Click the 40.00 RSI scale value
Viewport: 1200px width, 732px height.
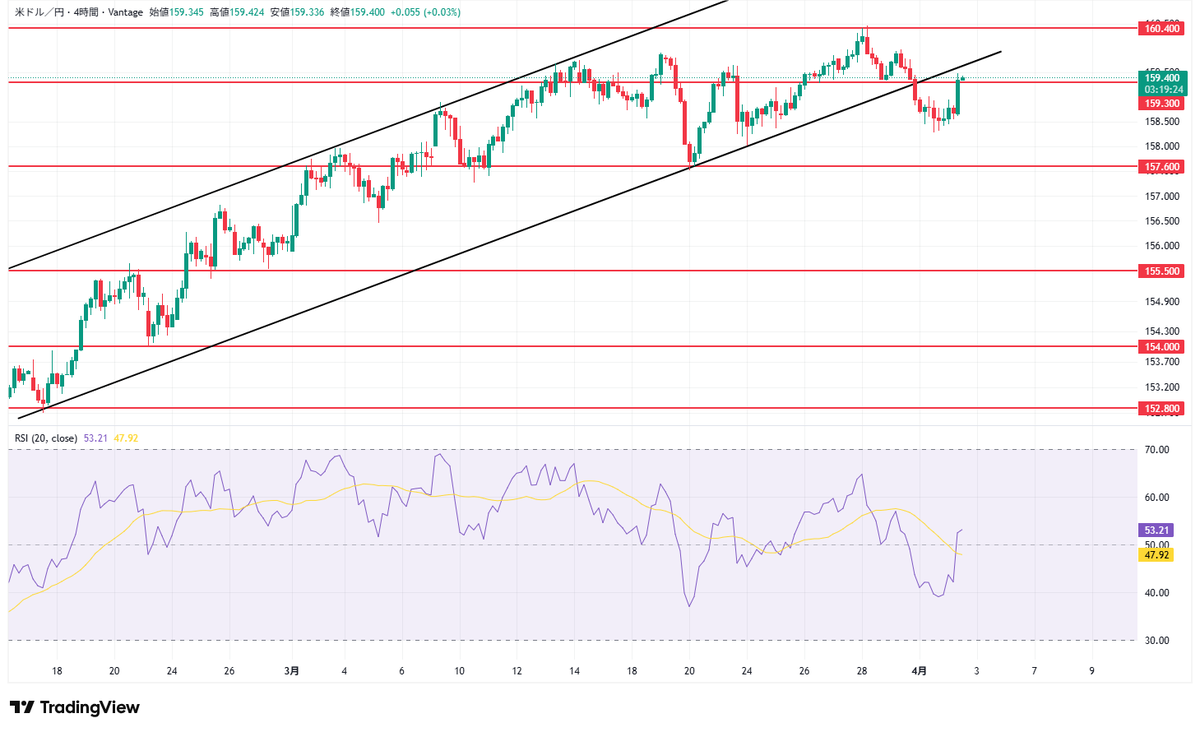(1158, 593)
